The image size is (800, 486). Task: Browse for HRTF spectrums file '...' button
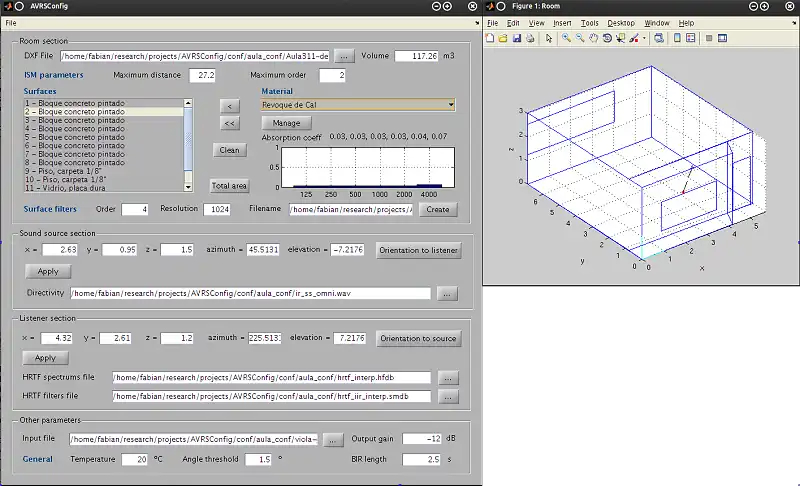(x=447, y=378)
